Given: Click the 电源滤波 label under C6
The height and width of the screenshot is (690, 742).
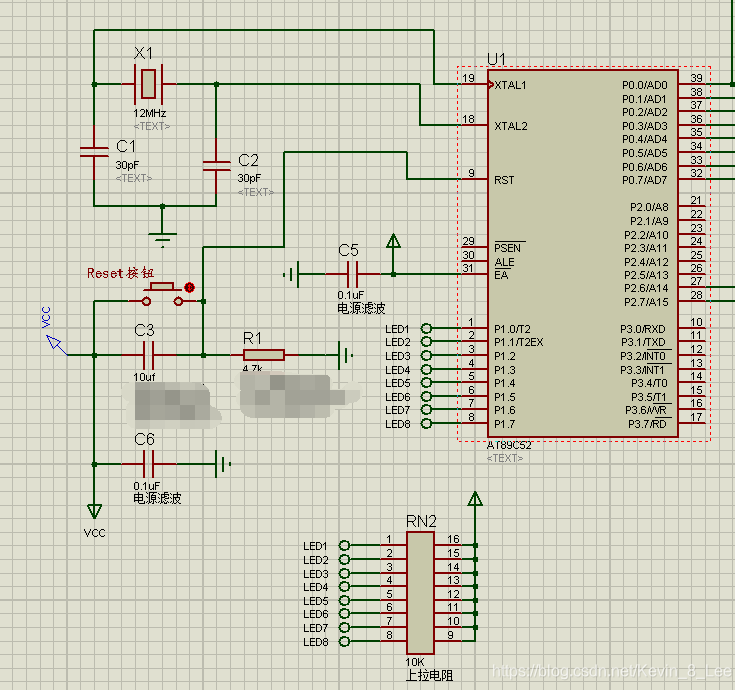Looking at the screenshot, I should click(157, 498).
